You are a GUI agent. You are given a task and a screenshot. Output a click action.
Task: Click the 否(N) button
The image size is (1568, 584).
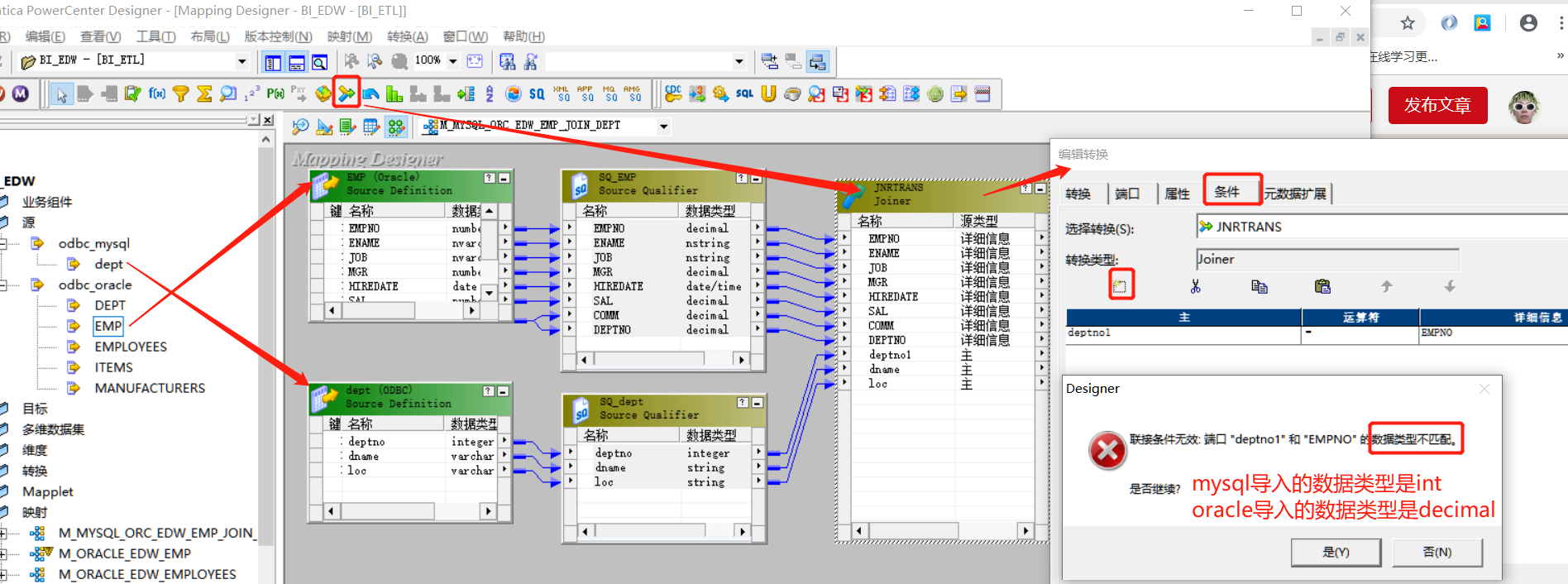pos(1437,552)
